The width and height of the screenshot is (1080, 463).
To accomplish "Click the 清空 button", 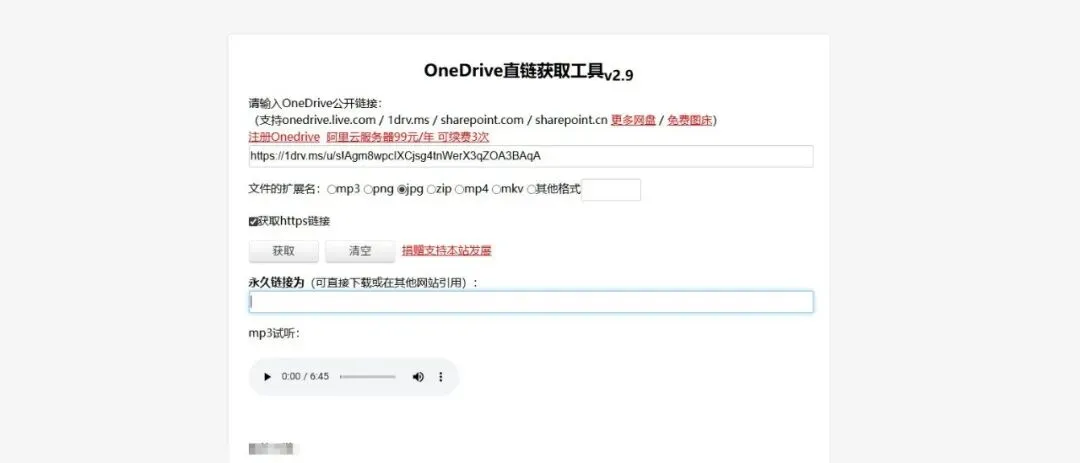I will 360,251.
